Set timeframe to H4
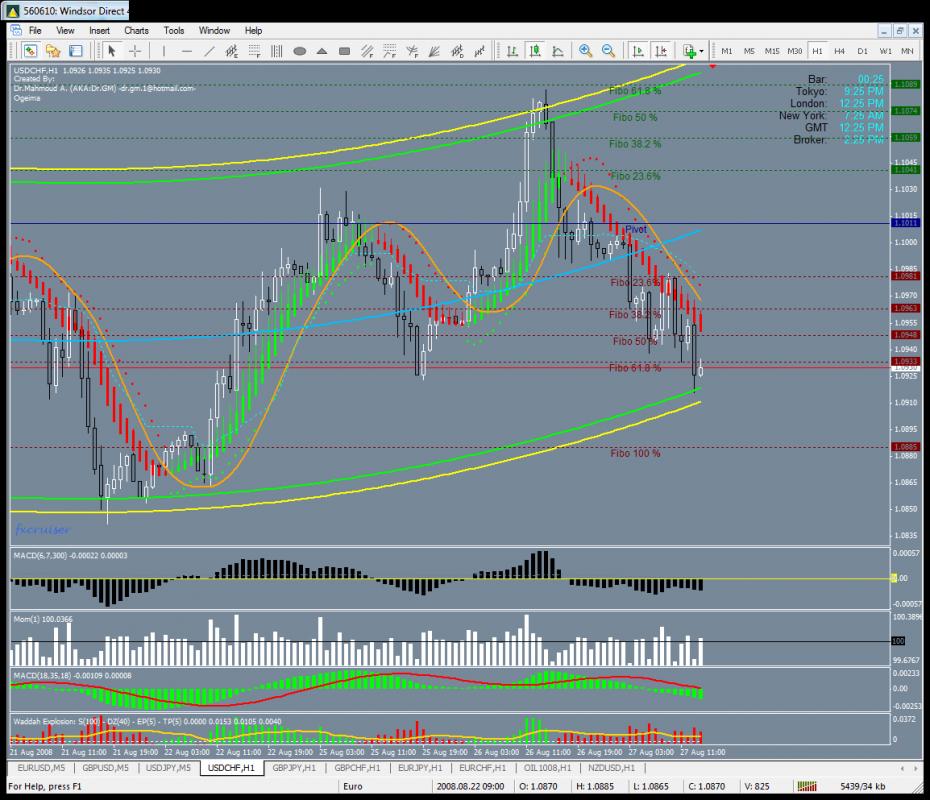The height and width of the screenshot is (800, 930). (839, 51)
